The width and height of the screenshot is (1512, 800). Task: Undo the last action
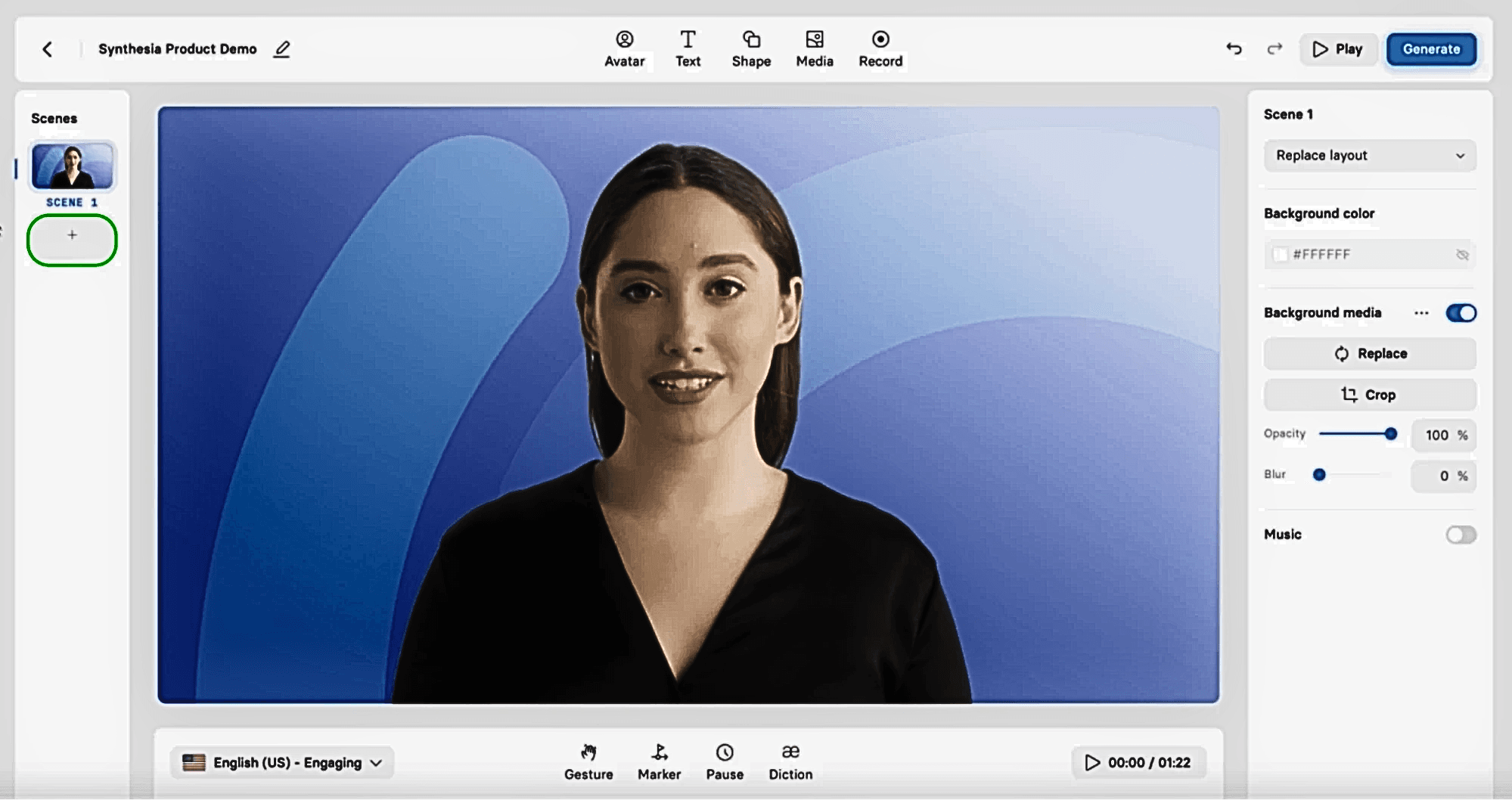pyautogui.click(x=1234, y=49)
